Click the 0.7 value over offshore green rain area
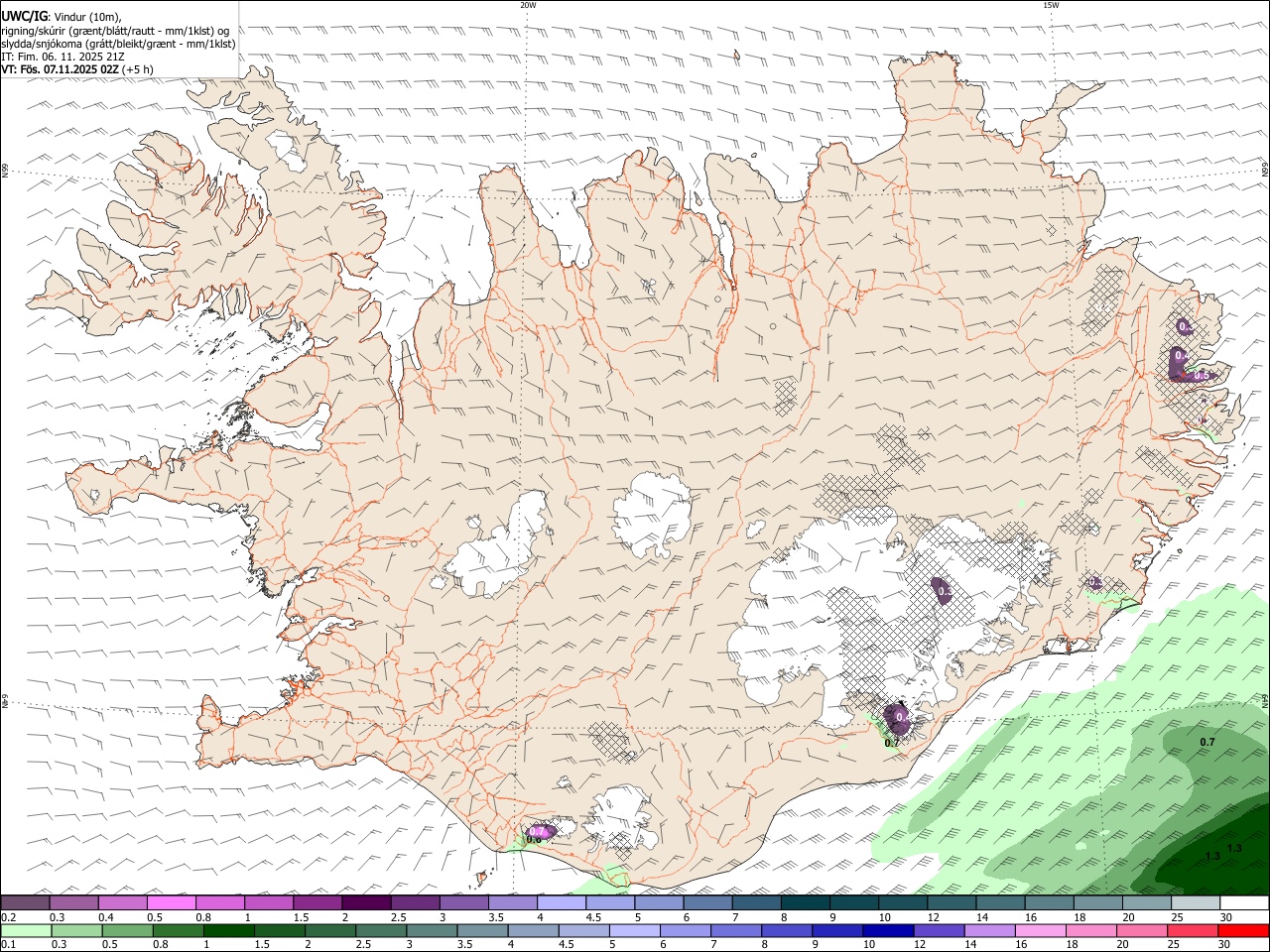Viewport: 1270px width, 952px height. (x=1207, y=742)
